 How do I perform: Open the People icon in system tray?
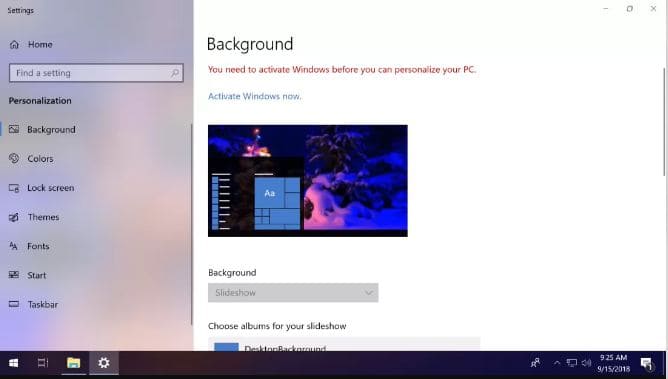[x=536, y=363]
